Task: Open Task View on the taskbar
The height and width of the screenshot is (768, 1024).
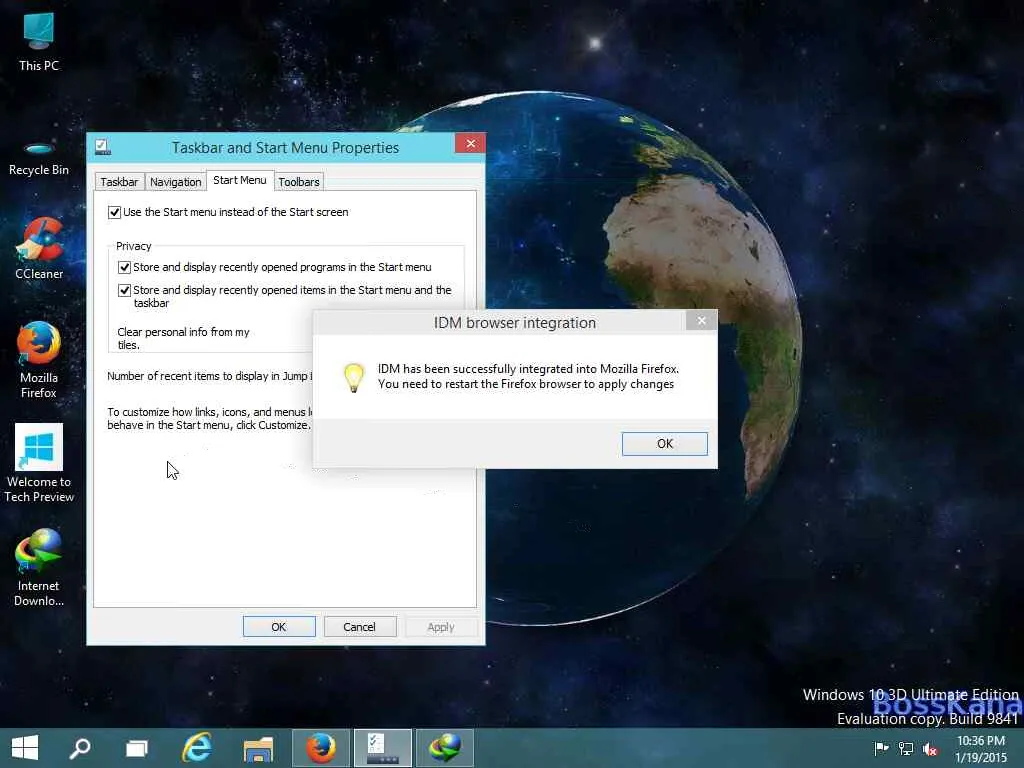Action: click(136, 748)
